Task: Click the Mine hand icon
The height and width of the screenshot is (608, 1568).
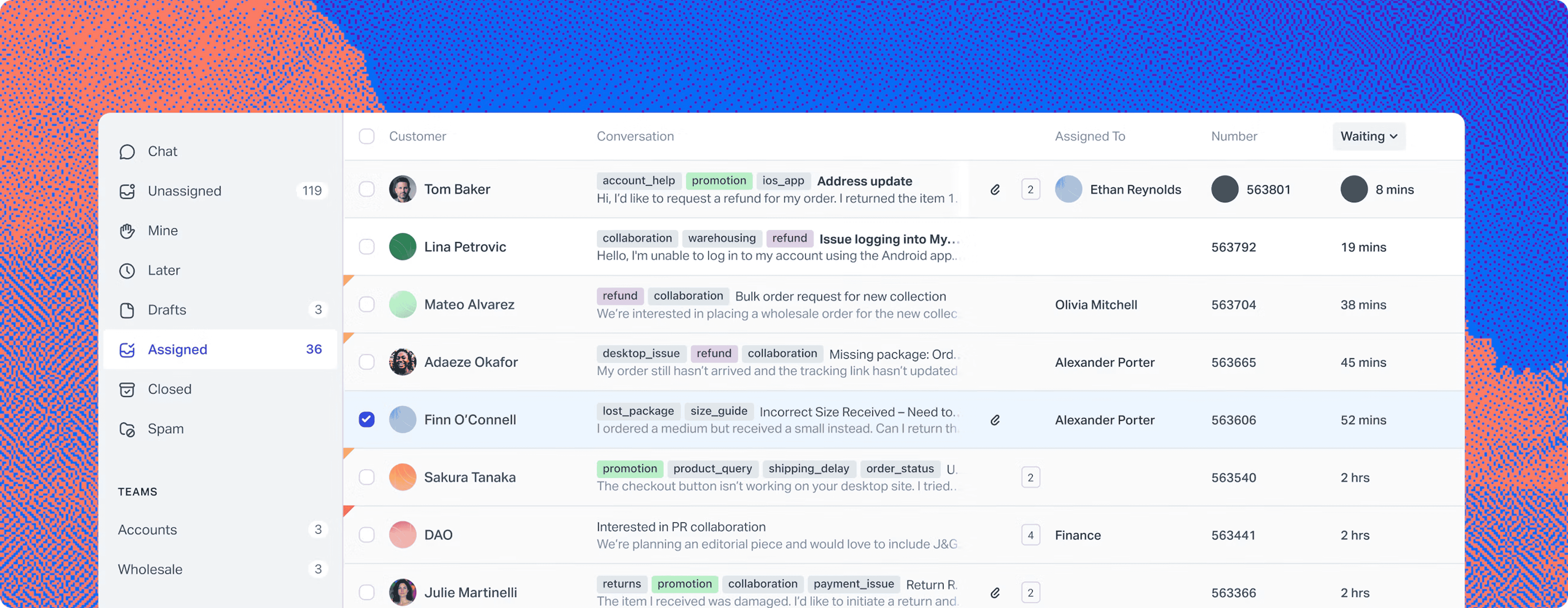Action: (x=127, y=231)
